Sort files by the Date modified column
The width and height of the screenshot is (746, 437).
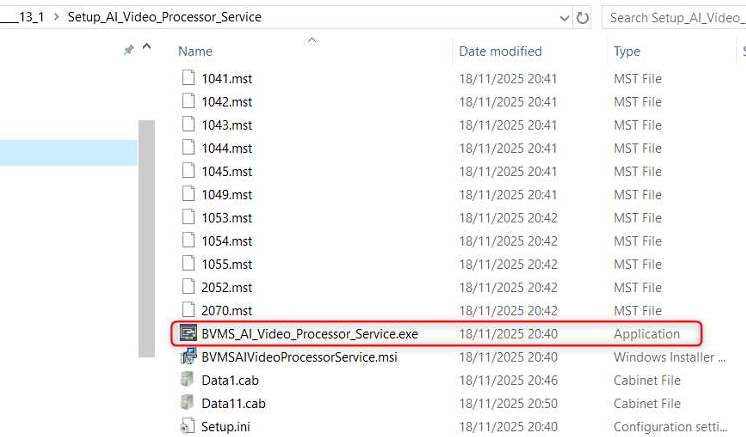(500, 51)
